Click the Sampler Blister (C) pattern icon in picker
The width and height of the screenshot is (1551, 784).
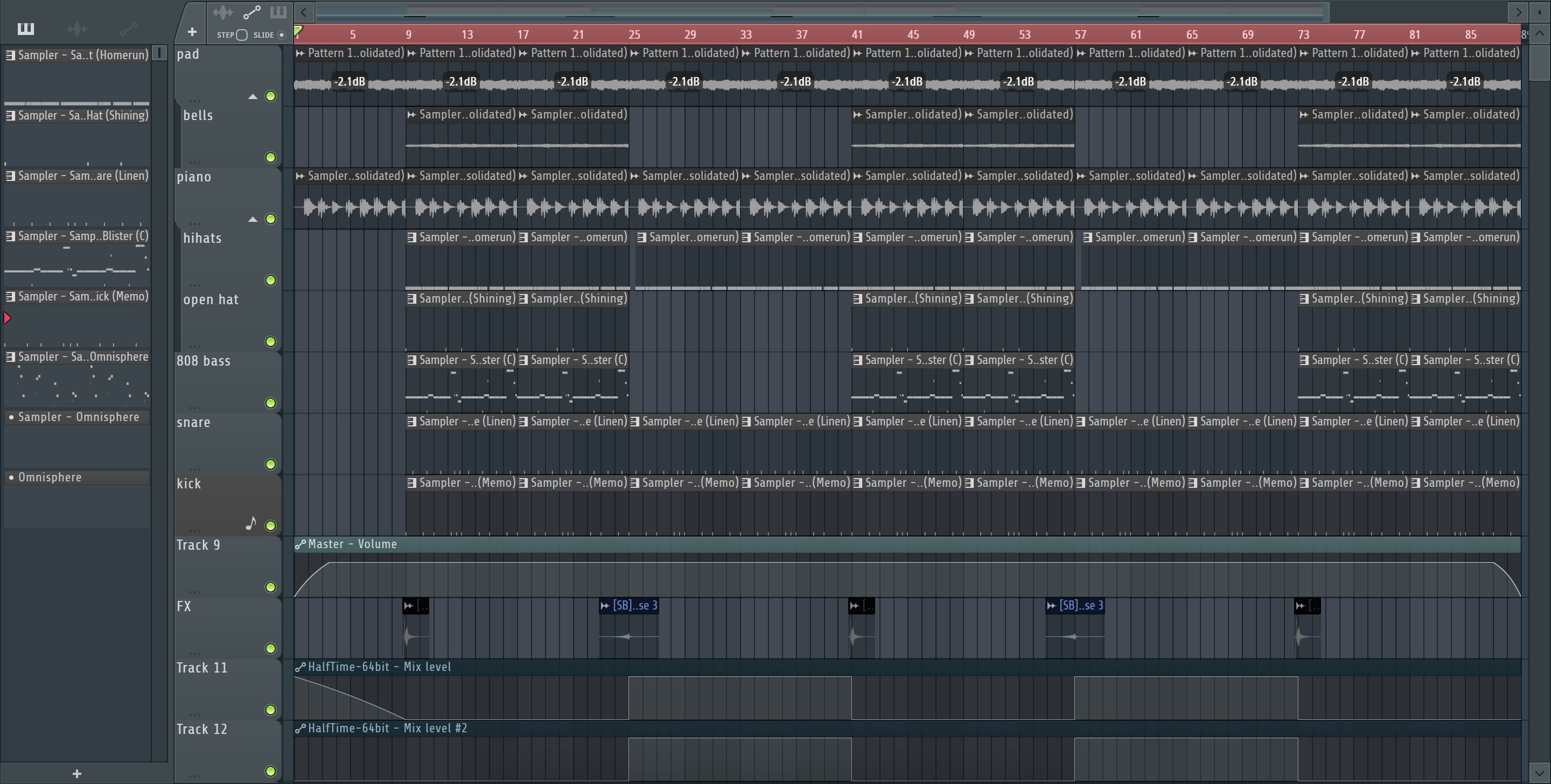[10, 236]
